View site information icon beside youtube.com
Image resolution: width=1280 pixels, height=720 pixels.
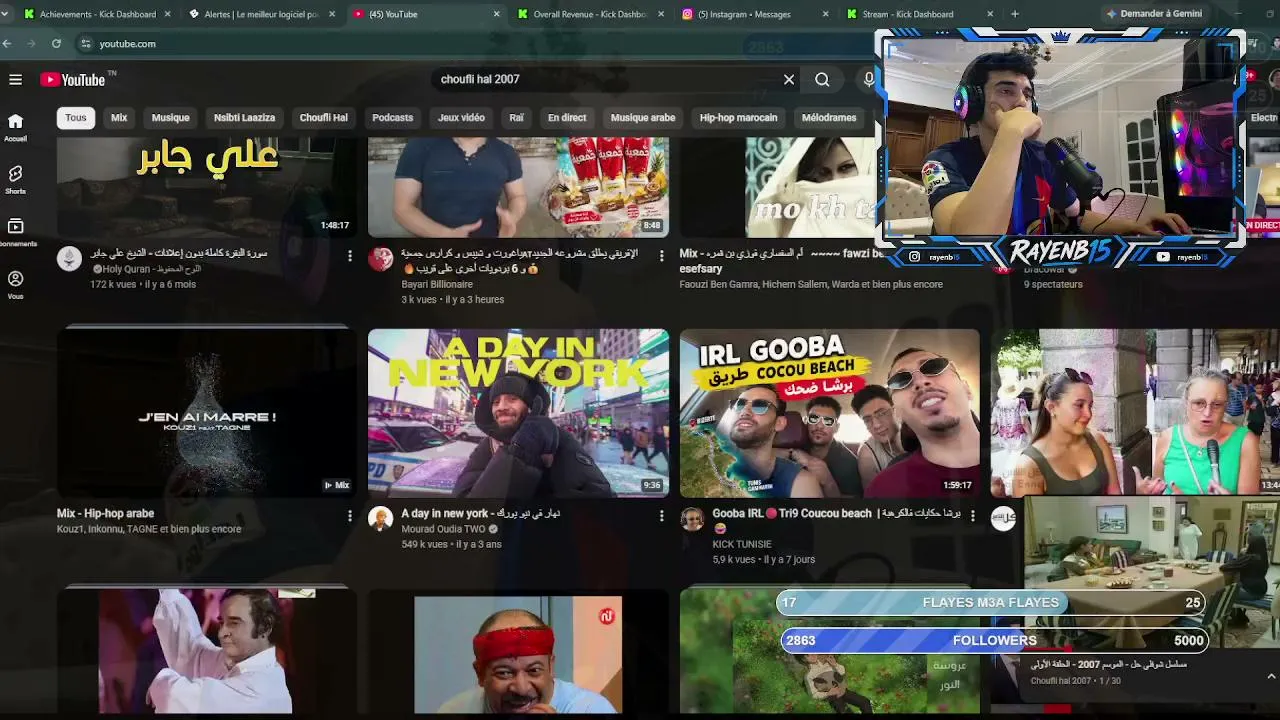pyautogui.click(x=86, y=44)
